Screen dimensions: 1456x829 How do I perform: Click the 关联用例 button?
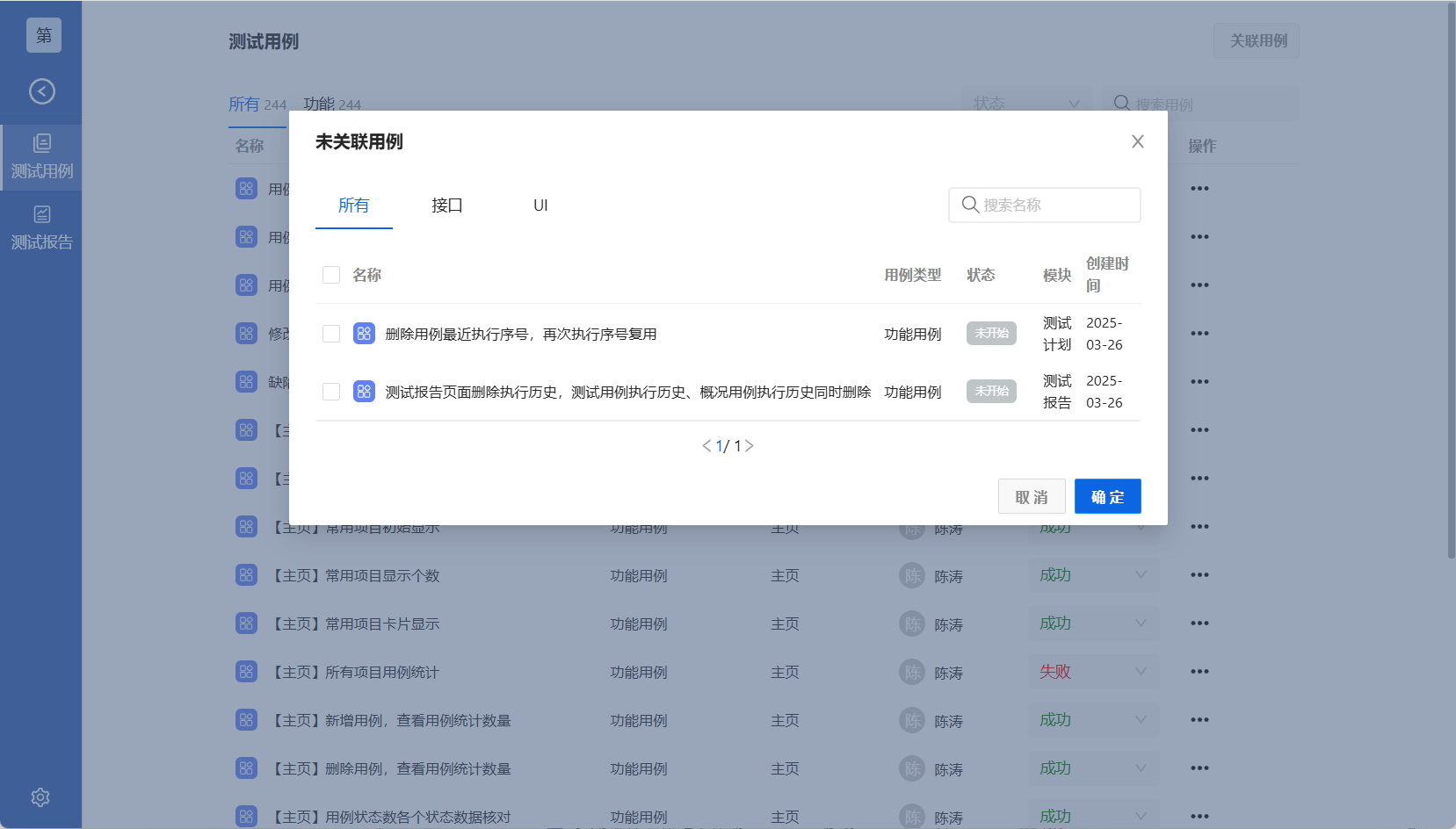pos(1257,41)
